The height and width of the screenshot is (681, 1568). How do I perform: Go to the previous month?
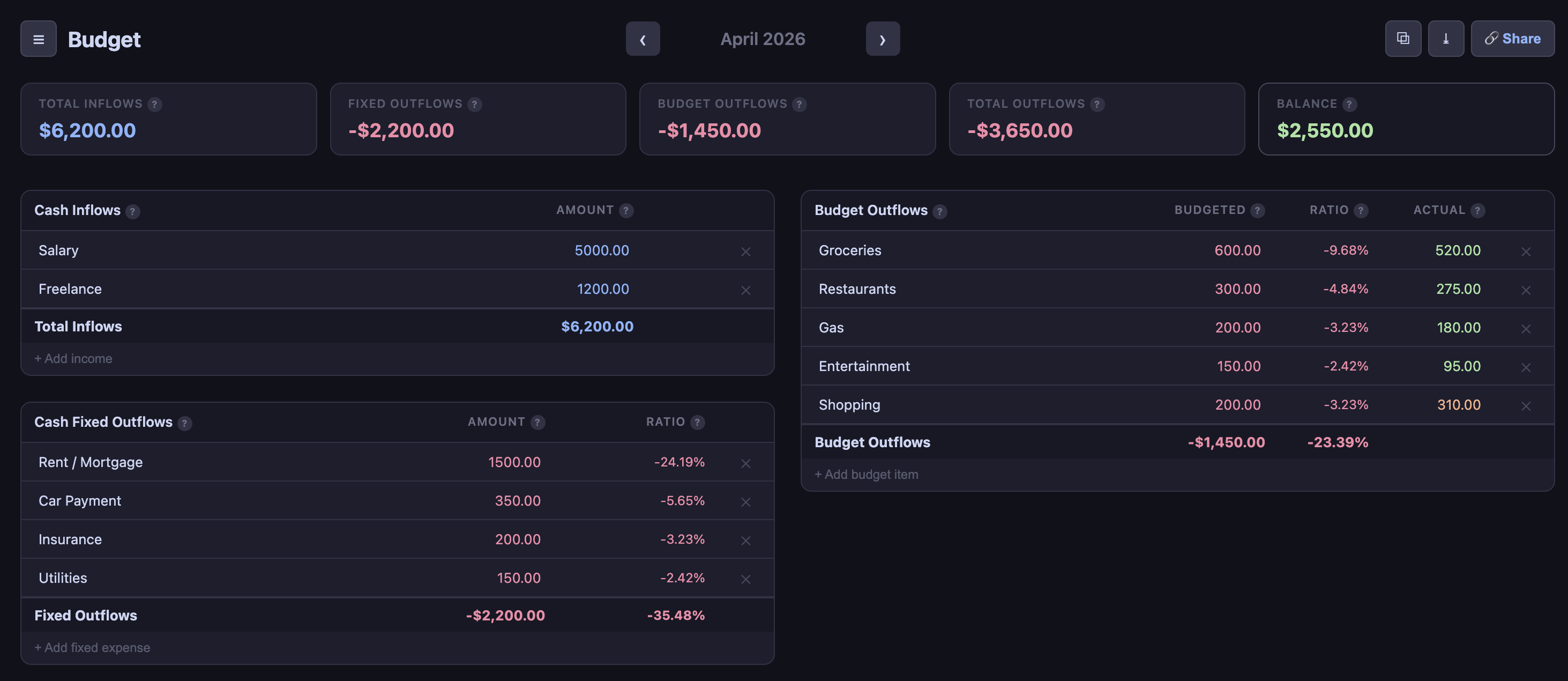tap(643, 39)
